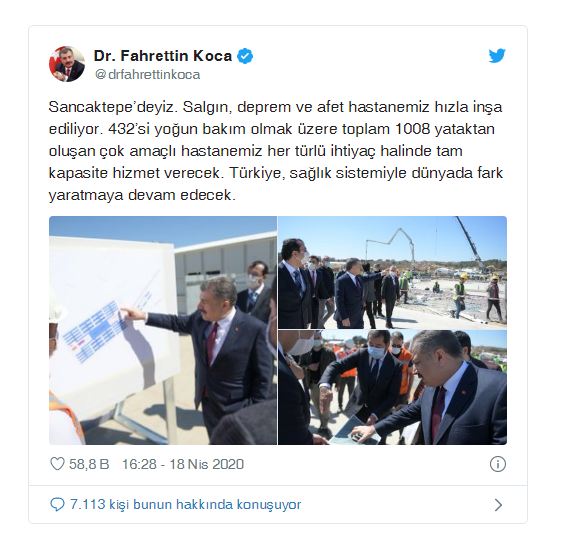This screenshot has width=572, height=543.
Task: Open '7.113 kişi bunun hakkında konuşuyor' link
Action: [185, 505]
